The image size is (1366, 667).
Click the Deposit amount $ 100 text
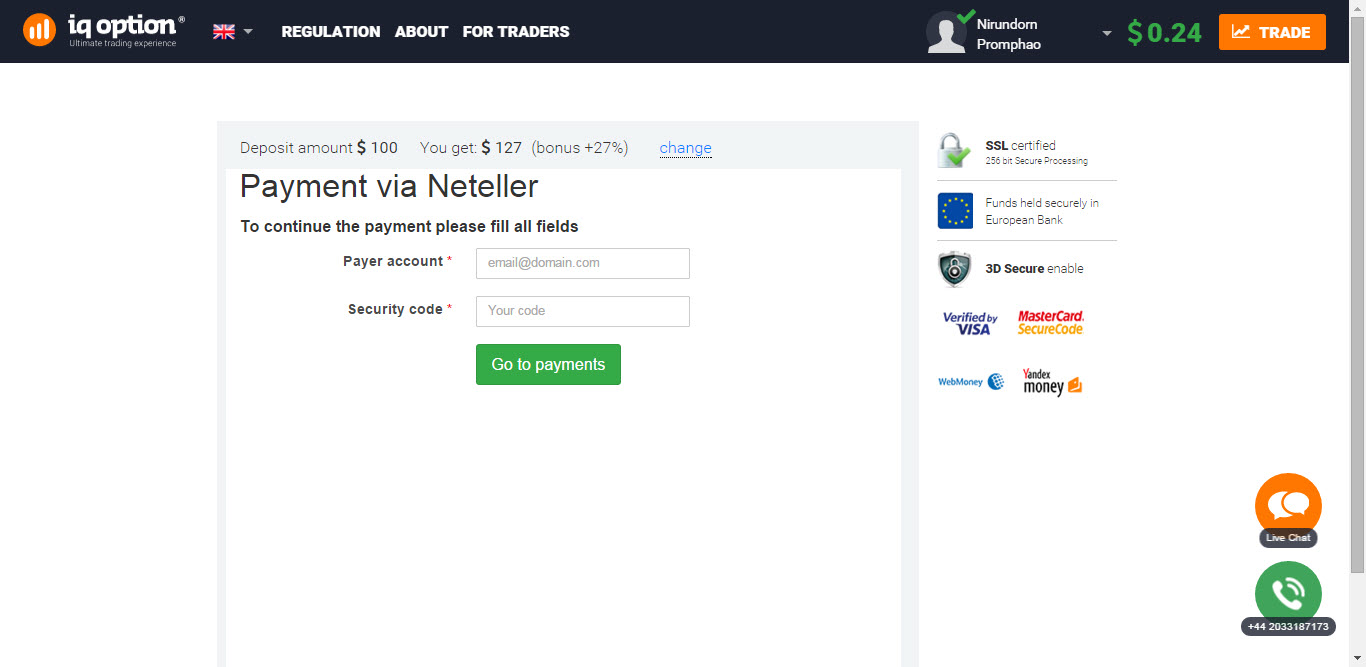click(319, 148)
